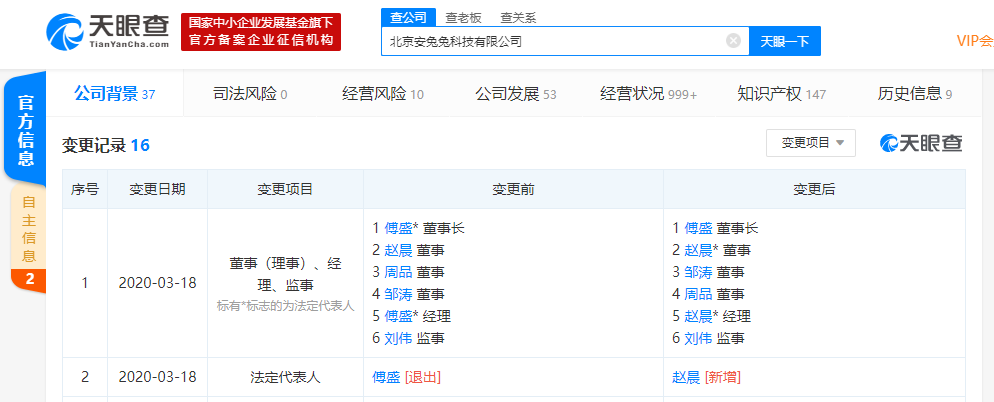Click the 变更前 column header
Viewport: 994px width, 402px height.
point(513,189)
